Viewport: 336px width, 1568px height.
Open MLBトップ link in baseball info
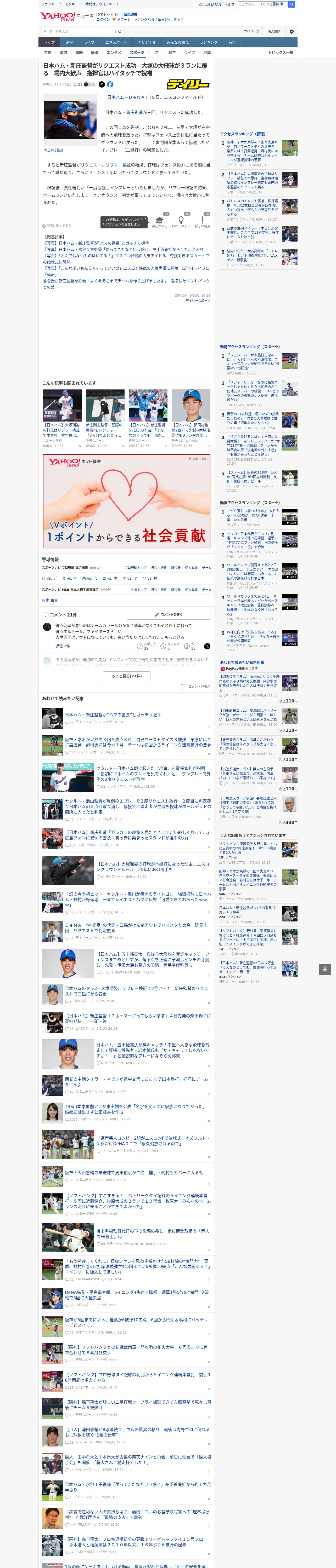click(x=138, y=589)
